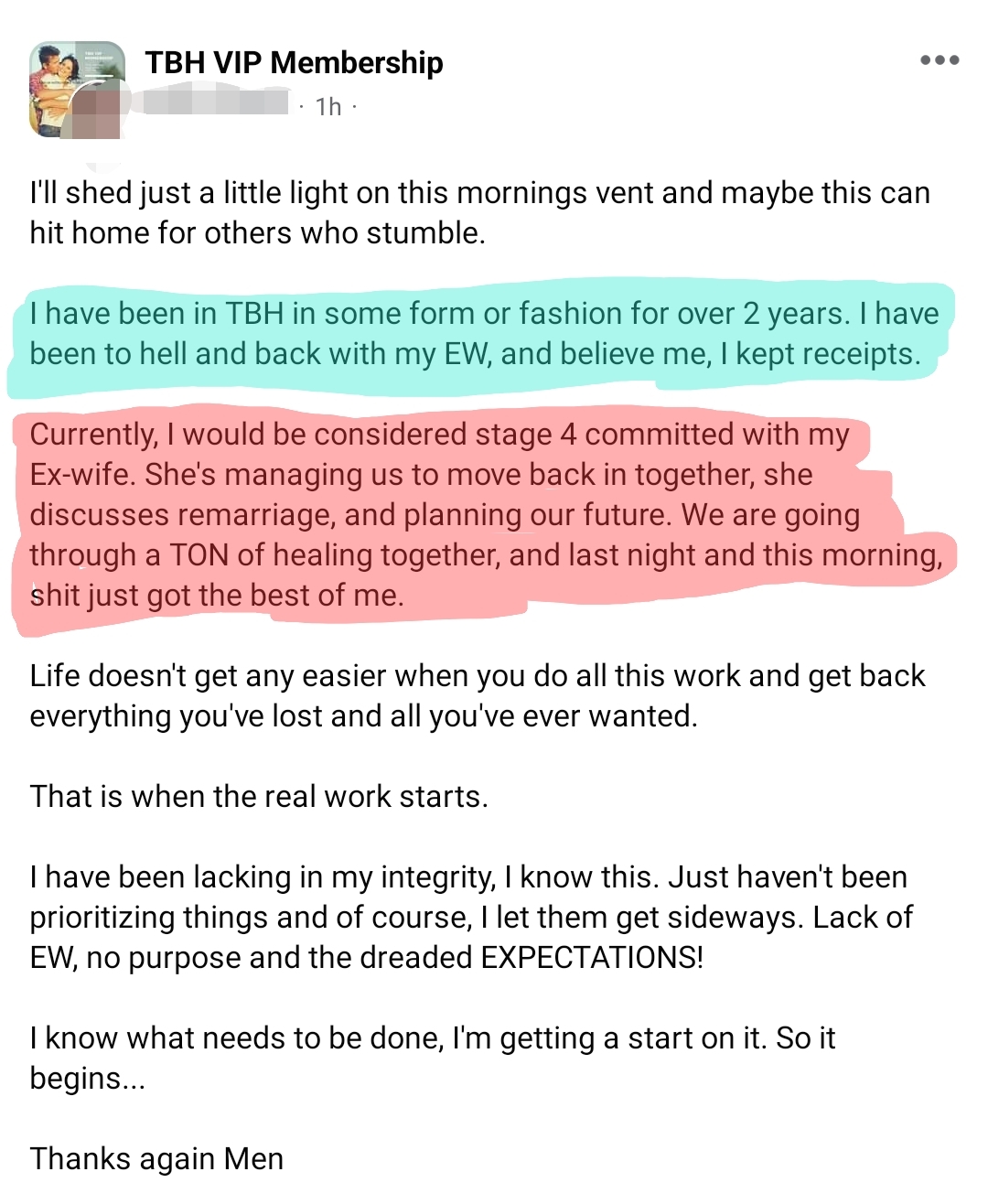988x1204 pixels.
Task: Click the opening "I'll shed just a little light" paragraph
Action: click(479, 212)
